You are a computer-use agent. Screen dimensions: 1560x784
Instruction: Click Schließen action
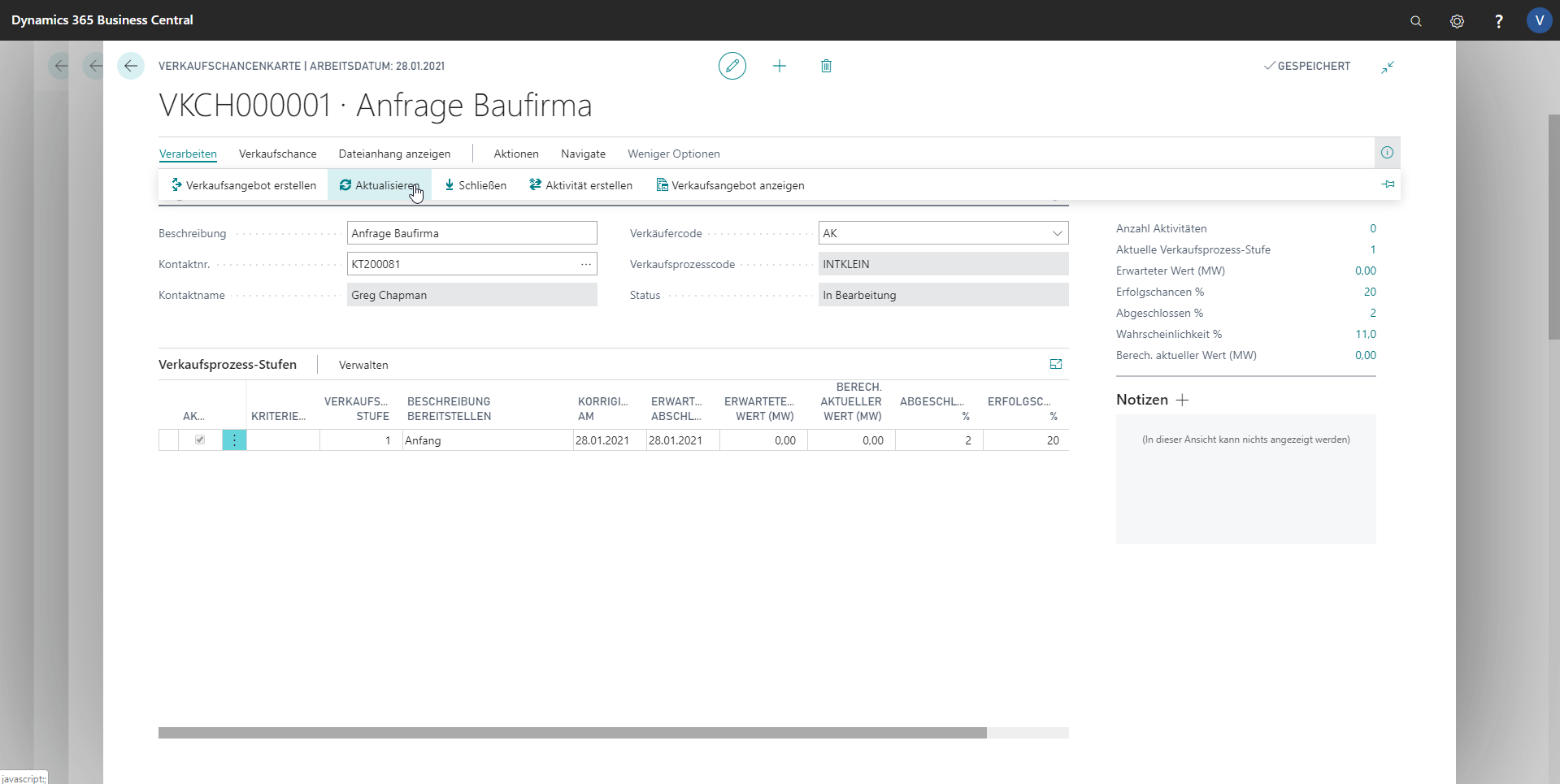[x=476, y=185]
